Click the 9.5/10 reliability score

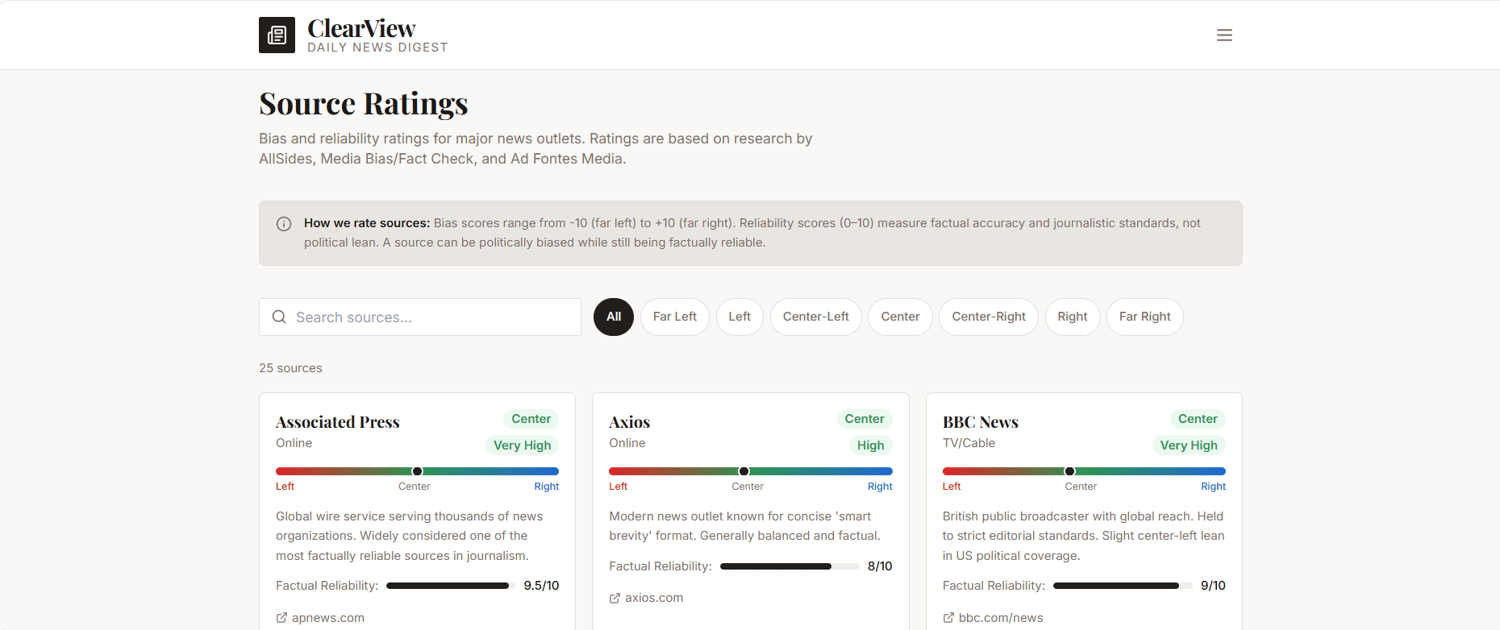[542, 586]
